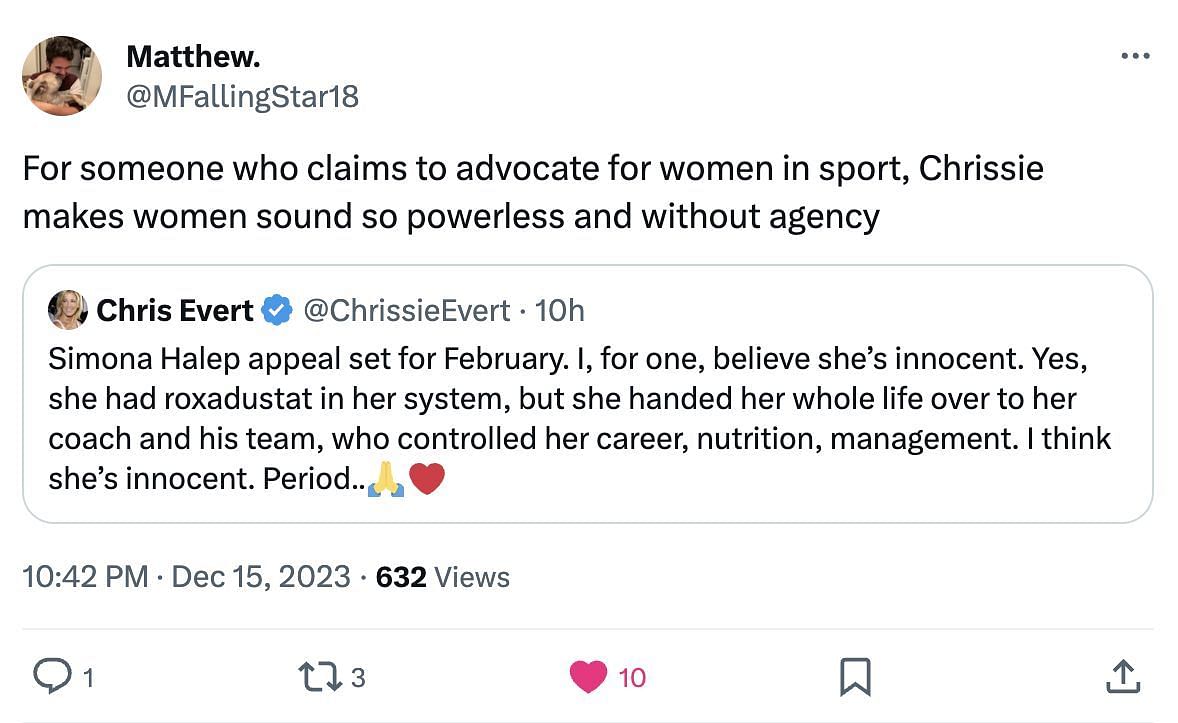The width and height of the screenshot is (1178, 723).
Task: Click the 632 Views count
Action: pos(442,577)
